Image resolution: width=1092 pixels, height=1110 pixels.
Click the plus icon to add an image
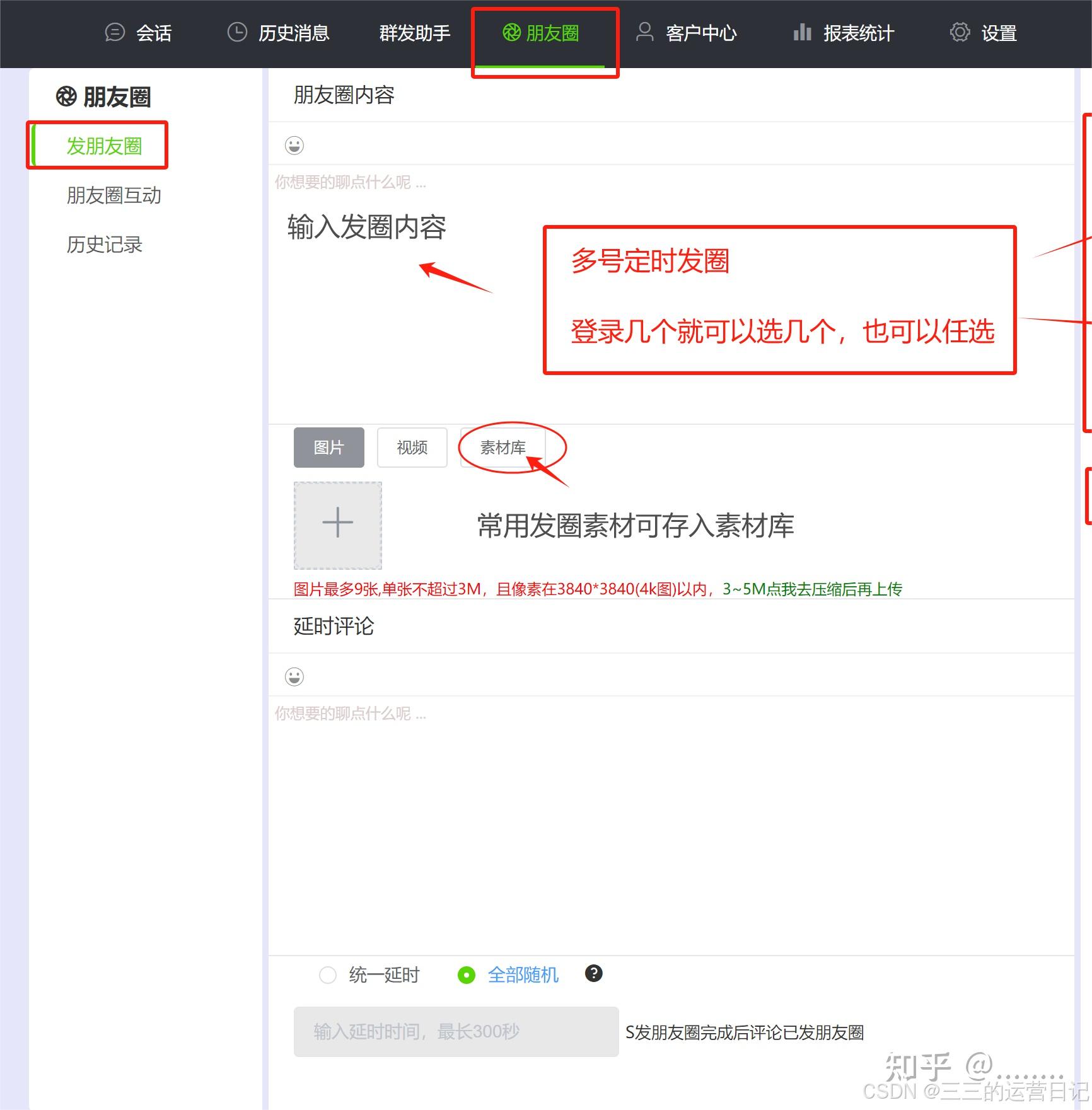pyautogui.click(x=337, y=523)
